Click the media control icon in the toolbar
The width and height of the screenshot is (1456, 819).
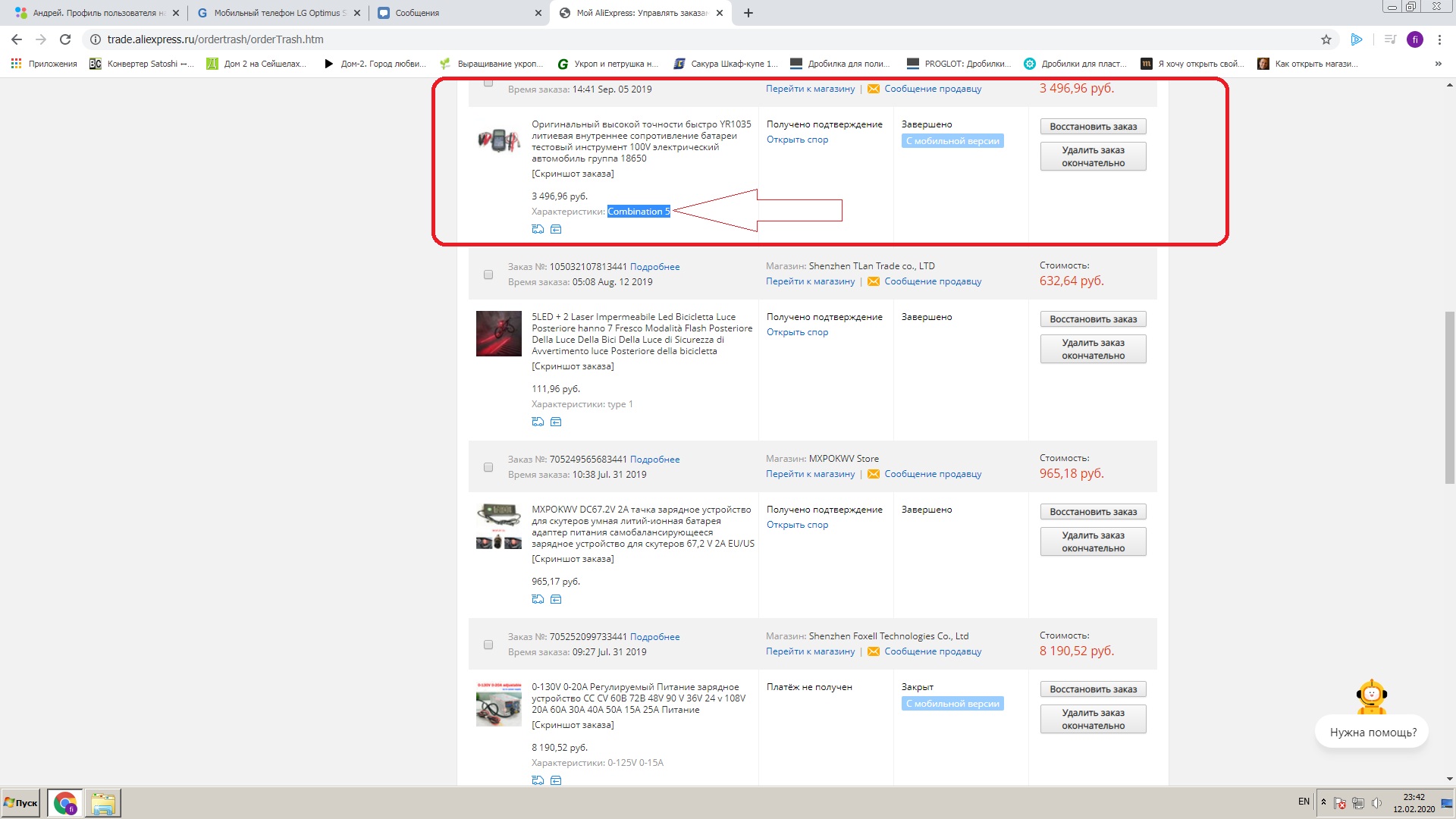click(1390, 39)
